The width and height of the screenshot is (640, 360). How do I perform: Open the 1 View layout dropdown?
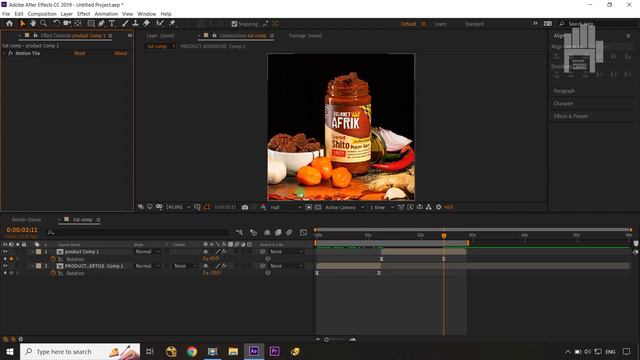381,207
